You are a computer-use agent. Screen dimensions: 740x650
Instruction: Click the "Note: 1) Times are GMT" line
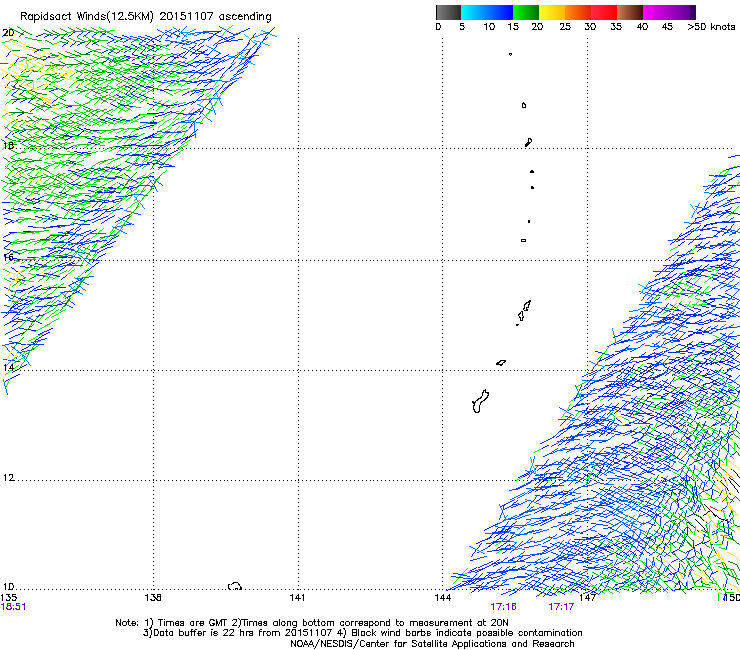(x=312, y=623)
